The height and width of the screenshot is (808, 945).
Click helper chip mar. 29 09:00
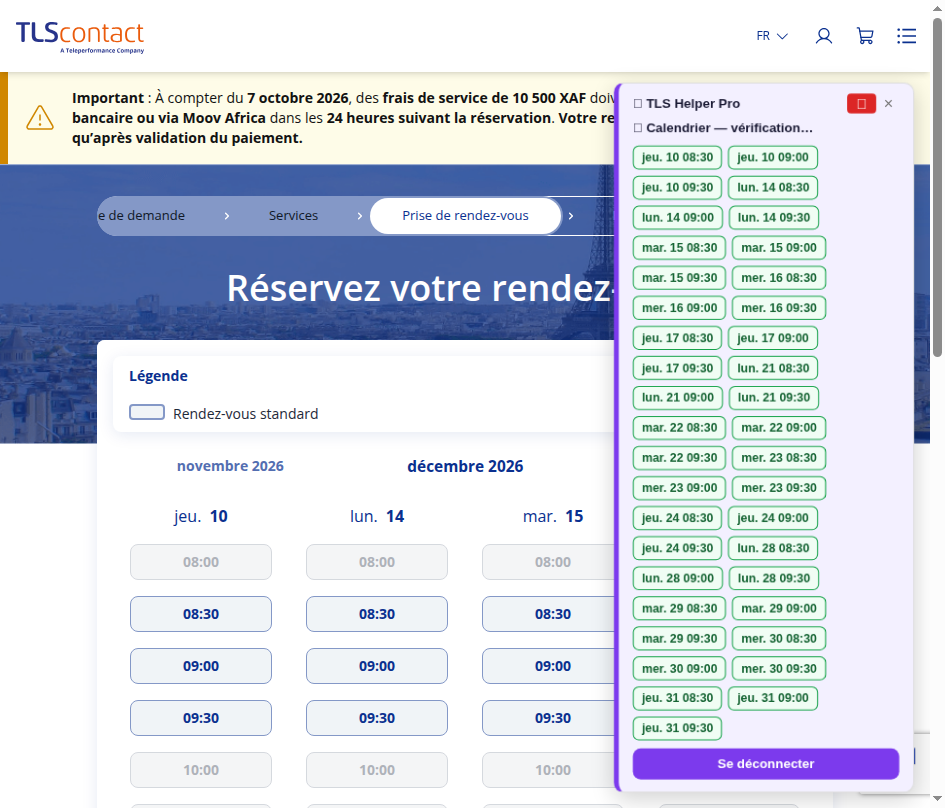(x=779, y=609)
